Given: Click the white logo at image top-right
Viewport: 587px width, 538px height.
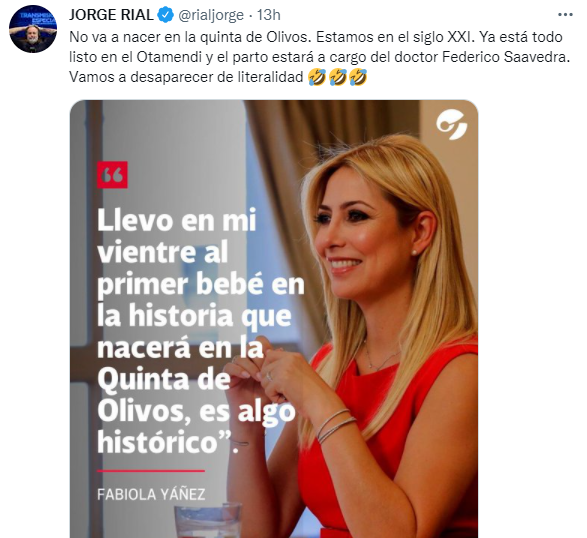Looking at the screenshot, I should click(452, 125).
